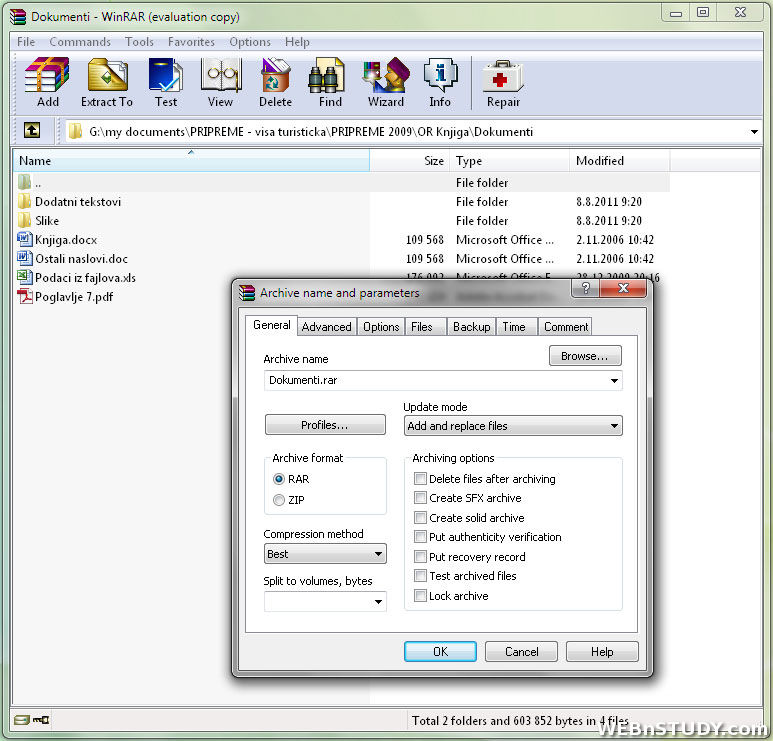Confirm with the OK button

pyautogui.click(x=440, y=652)
